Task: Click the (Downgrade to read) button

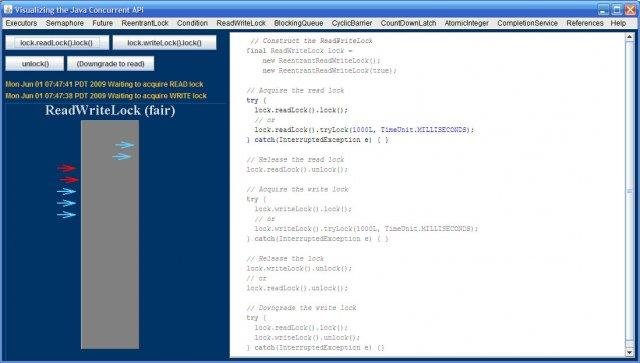Action: [x=111, y=64]
